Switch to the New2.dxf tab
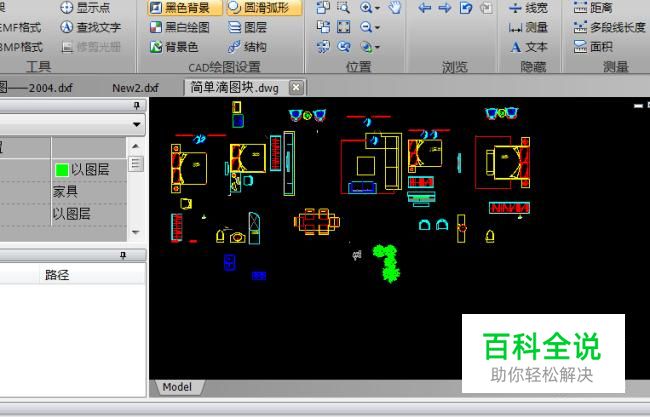650x418 pixels. point(135,88)
